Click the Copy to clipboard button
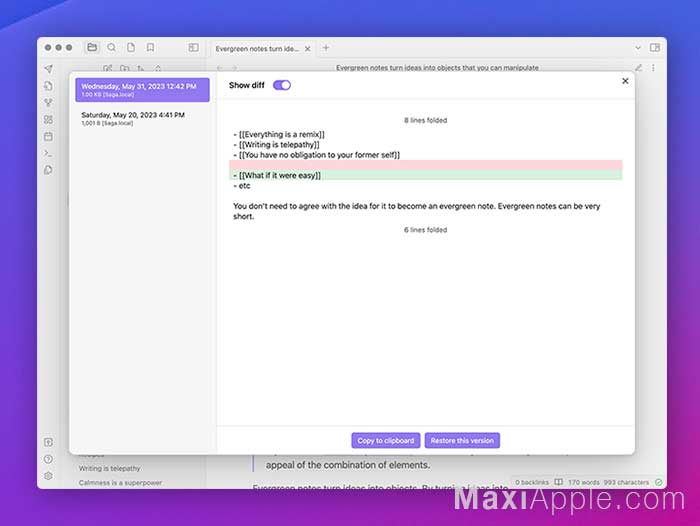The width and height of the screenshot is (700, 526). pyautogui.click(x=386, y=441)
